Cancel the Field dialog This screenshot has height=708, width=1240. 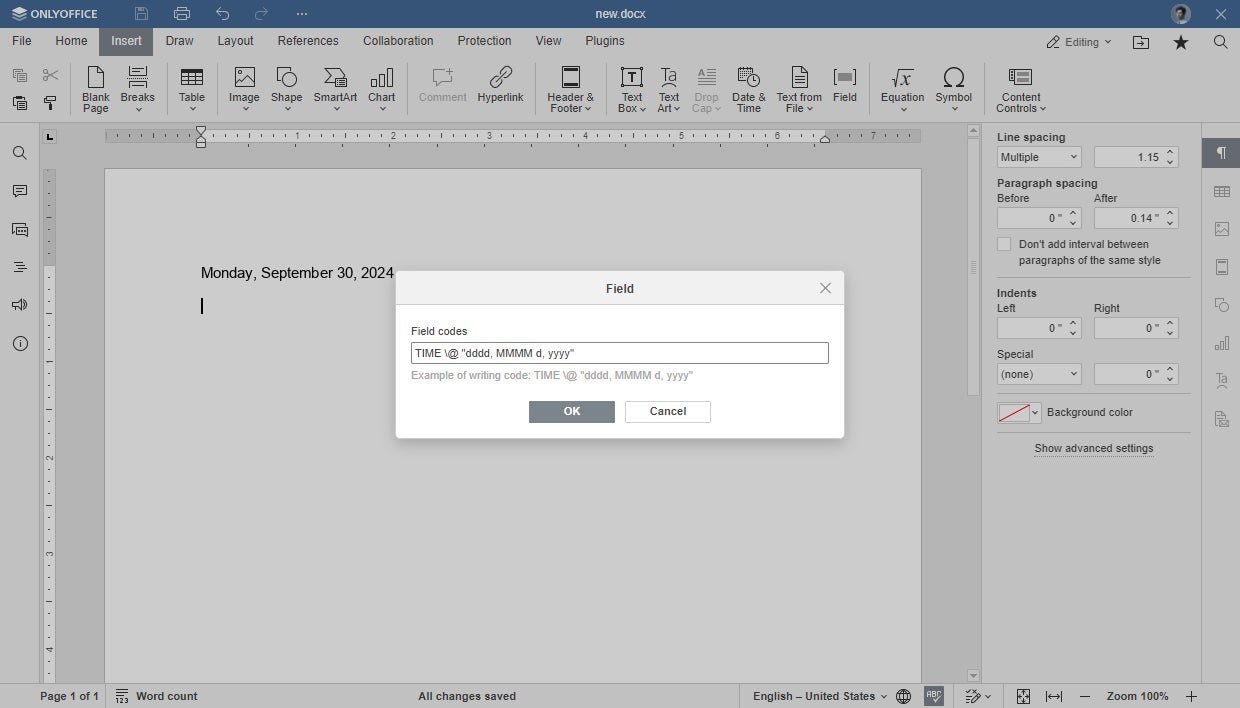668,412
